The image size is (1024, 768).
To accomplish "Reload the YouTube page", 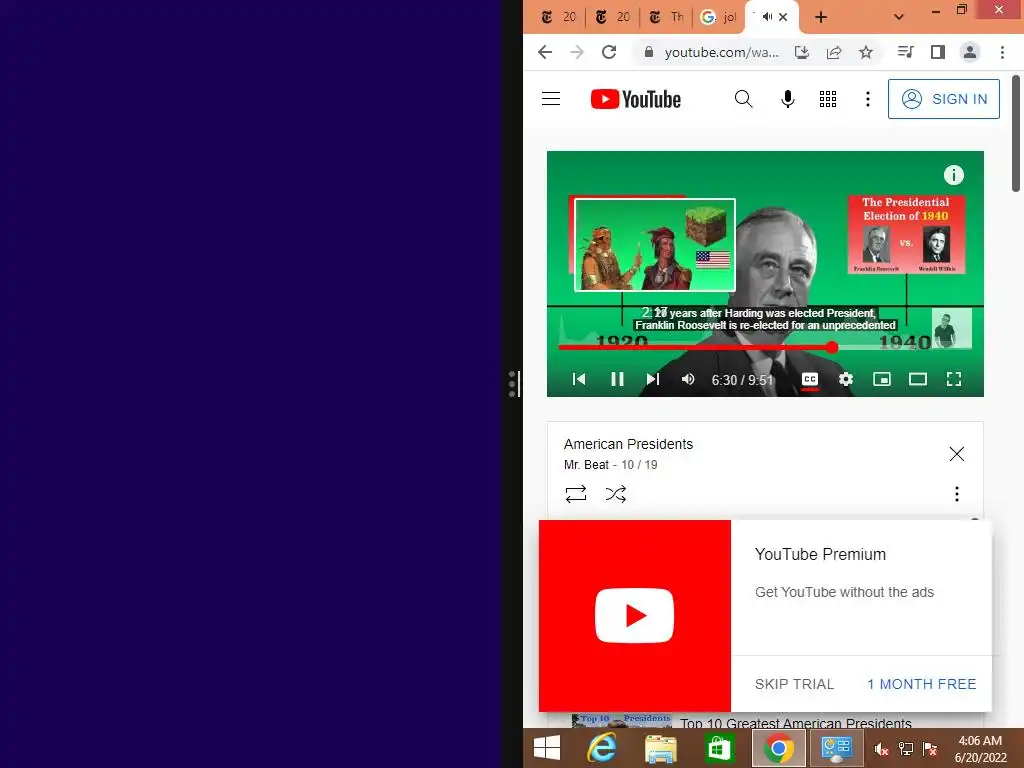I will coord(609,52).
